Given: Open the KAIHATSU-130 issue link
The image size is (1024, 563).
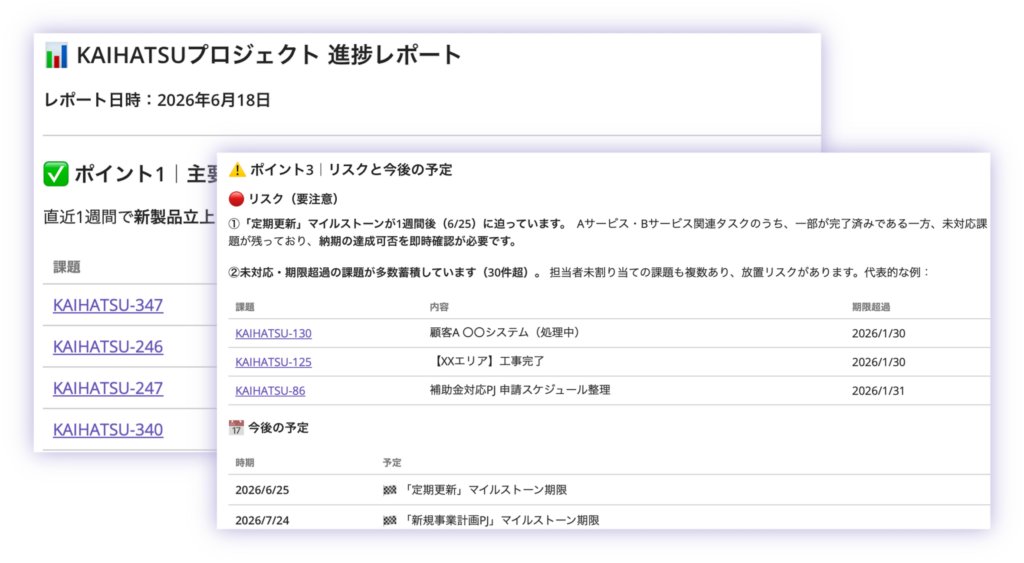Looking at the screenshot, I should pyautogui.click(x=273, y=333).
